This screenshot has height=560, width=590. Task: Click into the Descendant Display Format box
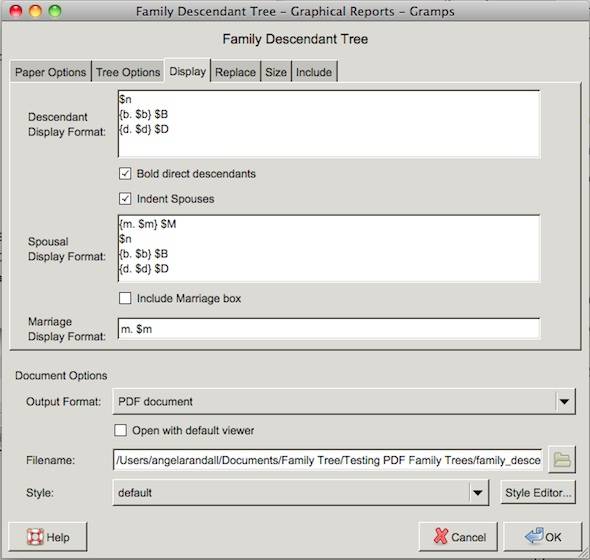(329, 124)
